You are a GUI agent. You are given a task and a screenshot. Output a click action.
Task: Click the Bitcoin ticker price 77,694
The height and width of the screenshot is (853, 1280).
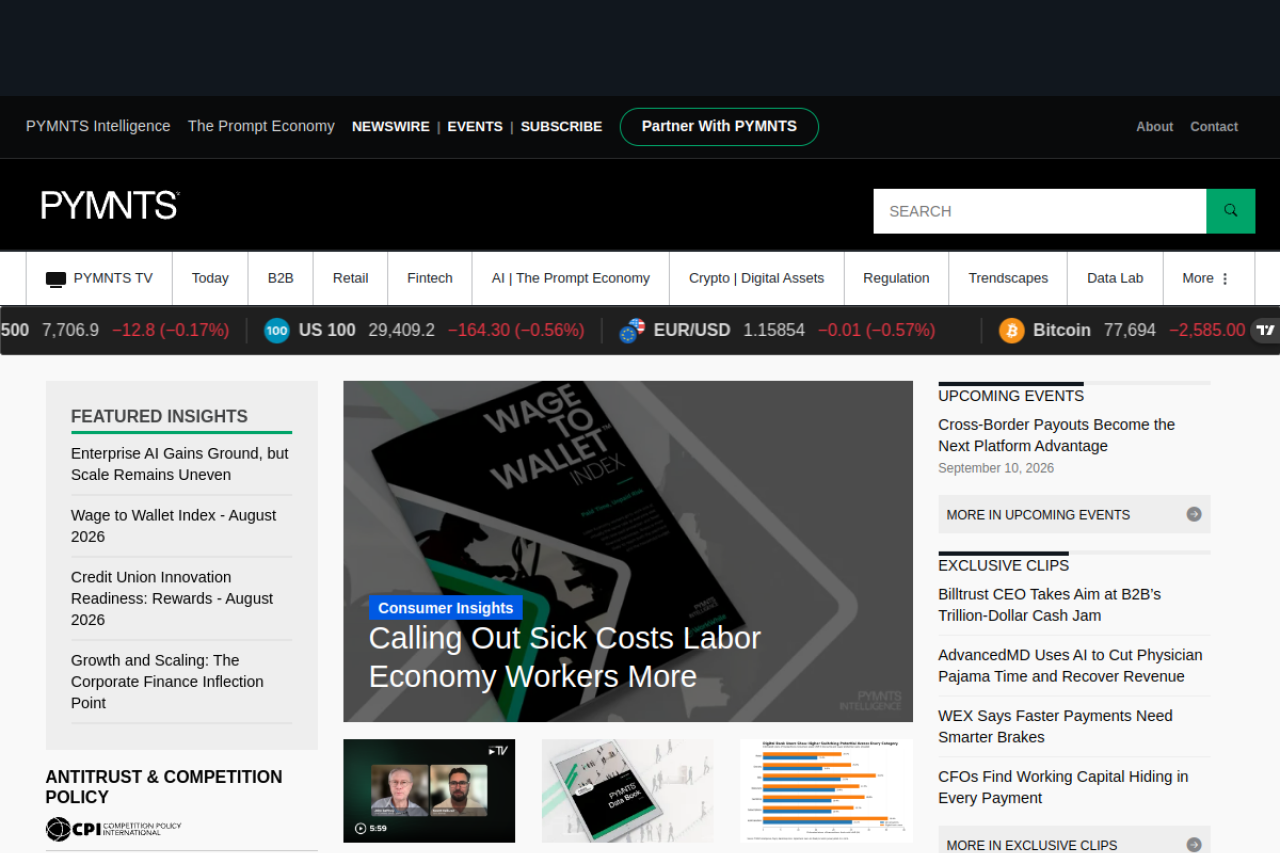click(x=1130, y=330)
